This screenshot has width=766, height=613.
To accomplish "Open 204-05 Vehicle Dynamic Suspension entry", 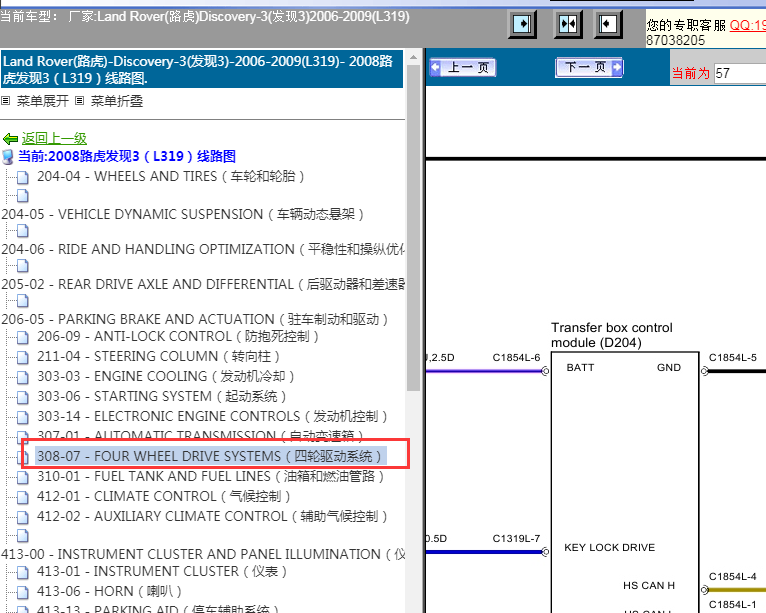I will pos(182,214).
